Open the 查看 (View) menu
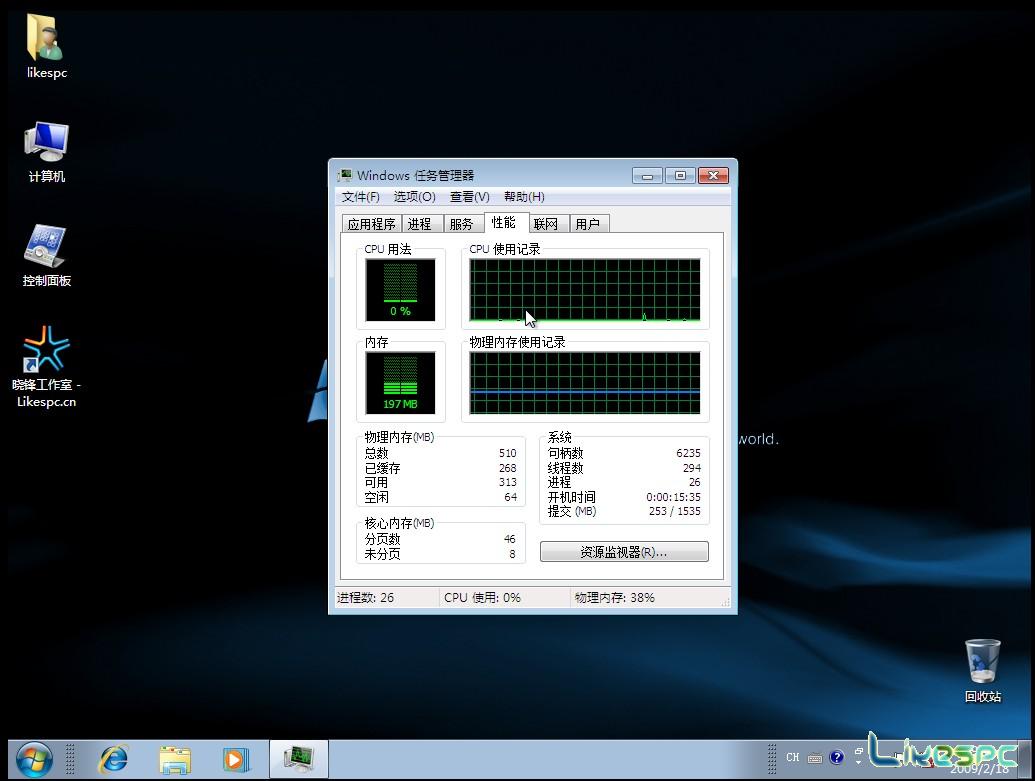This screenshot has width=1035, height=781. [468, 196]
